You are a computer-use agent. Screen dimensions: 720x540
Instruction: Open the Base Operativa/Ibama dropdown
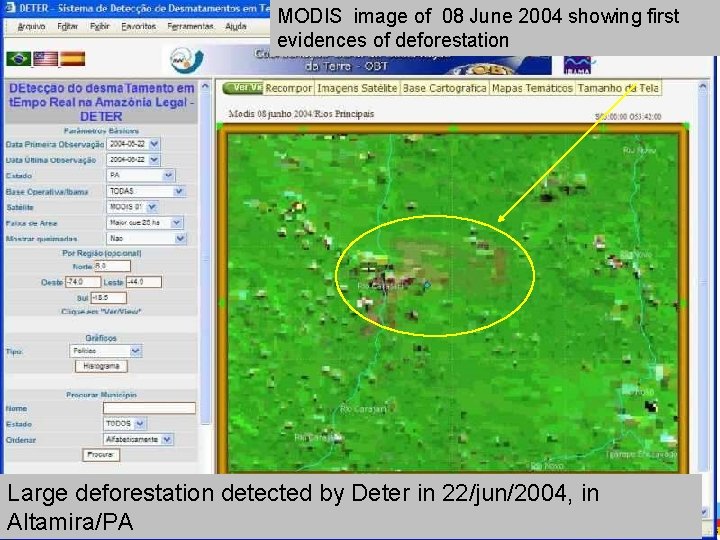click(x=146, y=191)
